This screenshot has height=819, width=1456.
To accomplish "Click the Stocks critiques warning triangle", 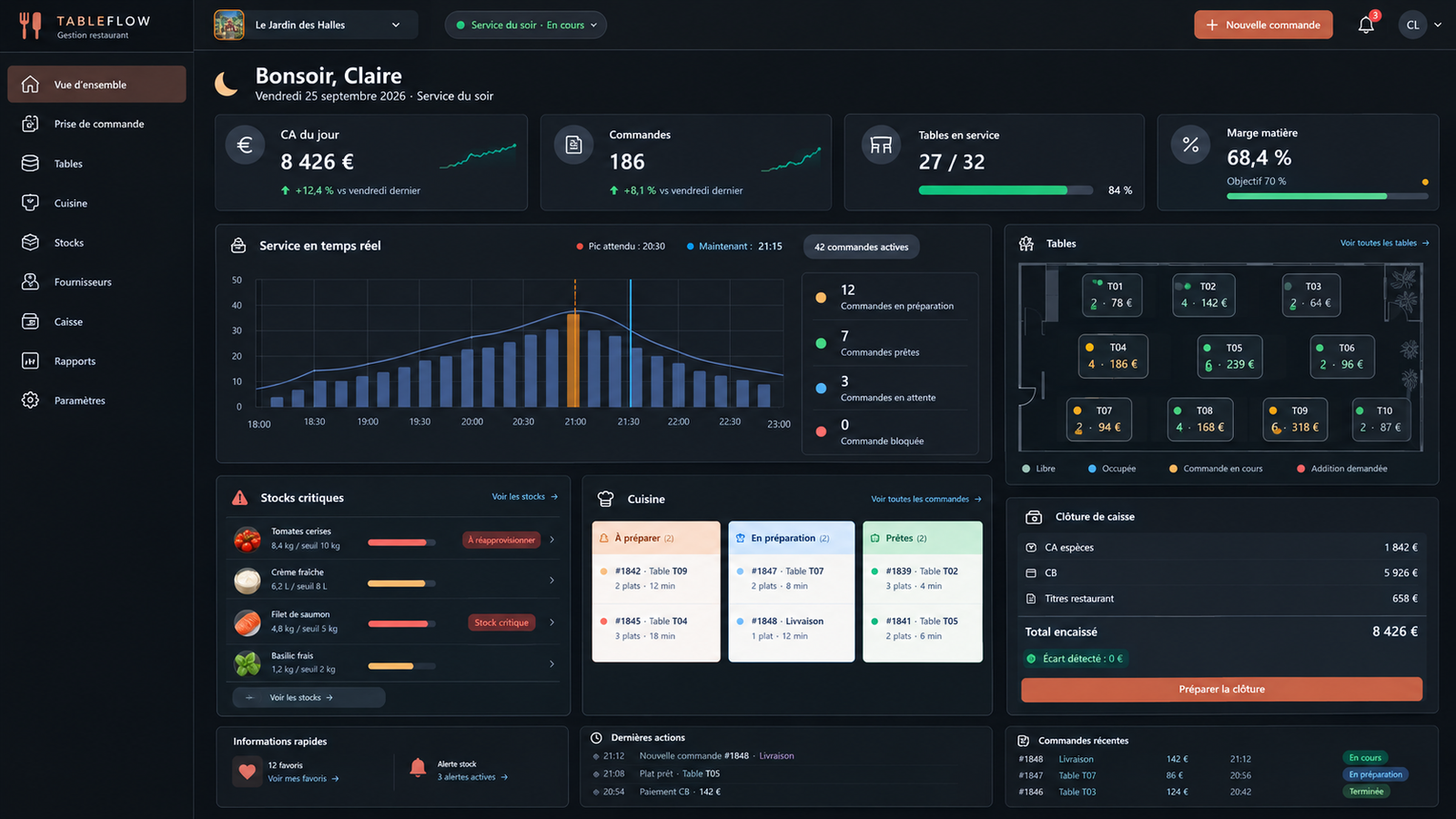I will (x=239, y=498).
